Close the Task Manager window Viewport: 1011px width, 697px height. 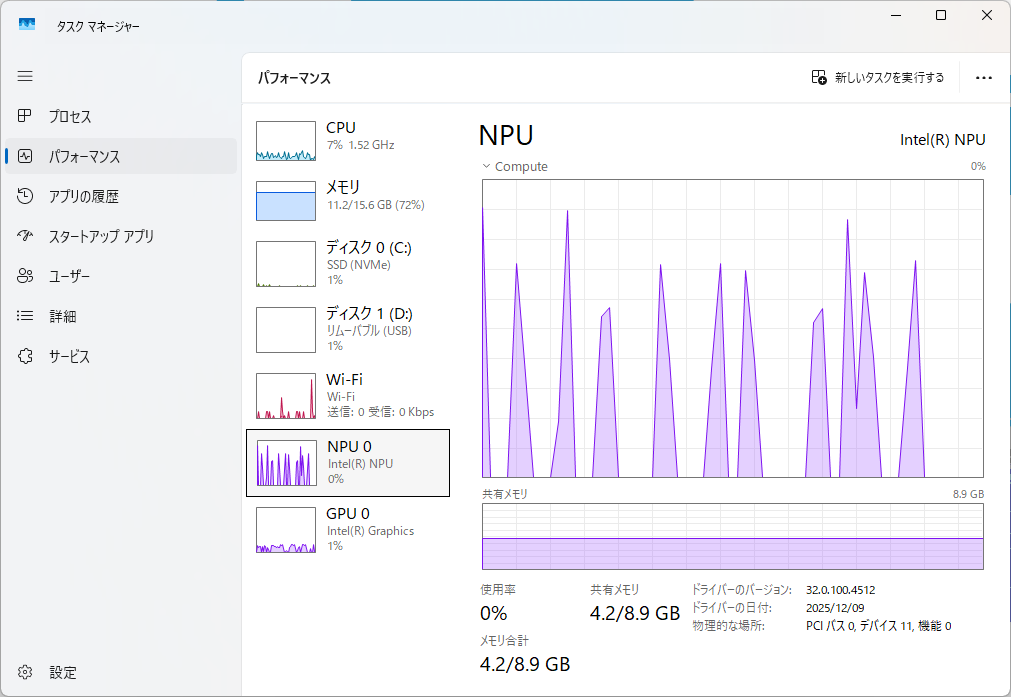(x=986, y=15)
